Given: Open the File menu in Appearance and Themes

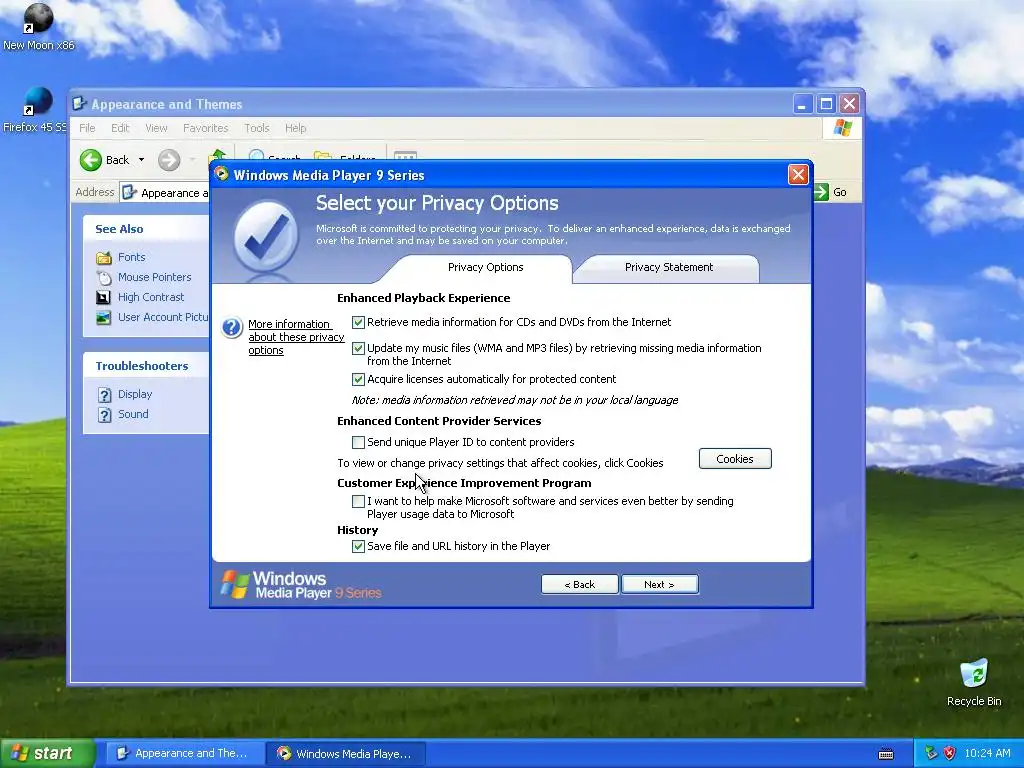Looking at the screenshot, I should (87, 128).
